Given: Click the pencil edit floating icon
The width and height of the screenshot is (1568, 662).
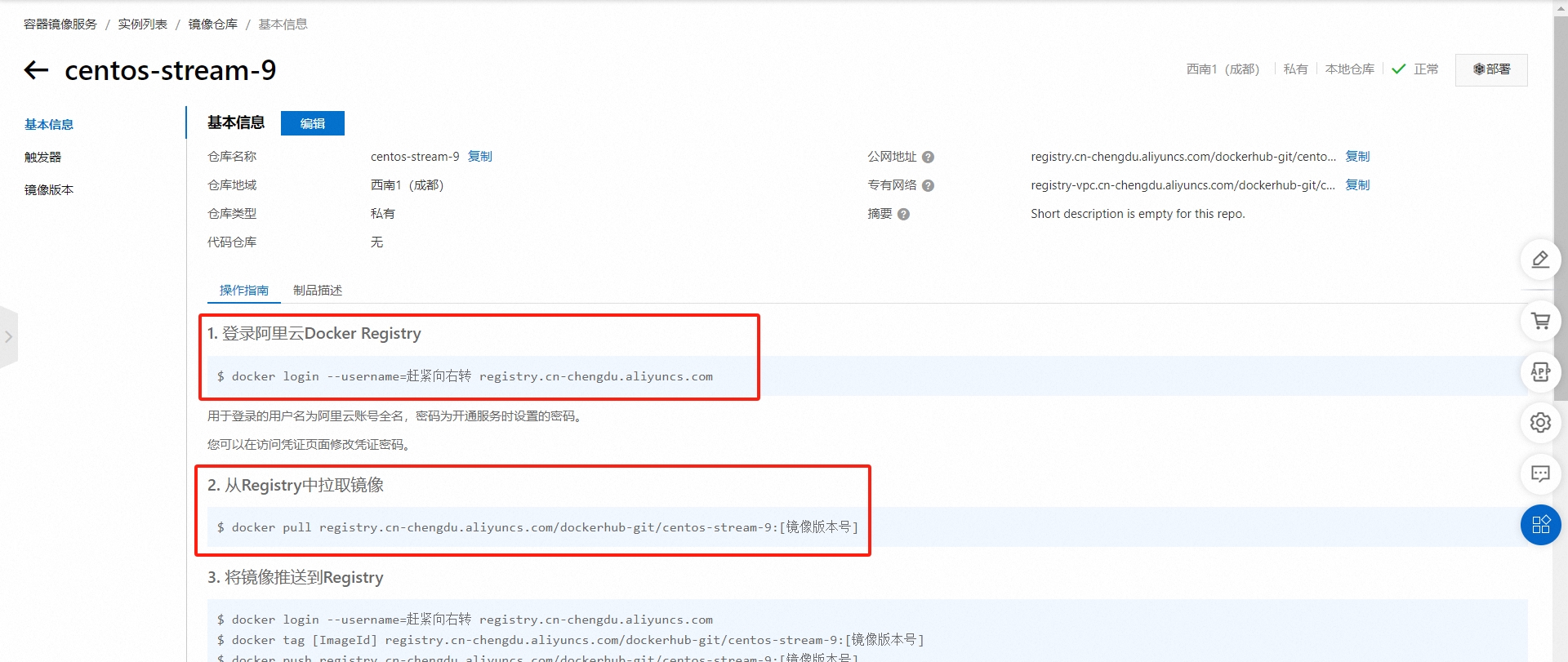Looking at the screenshot, I should tap(1540, 260).
